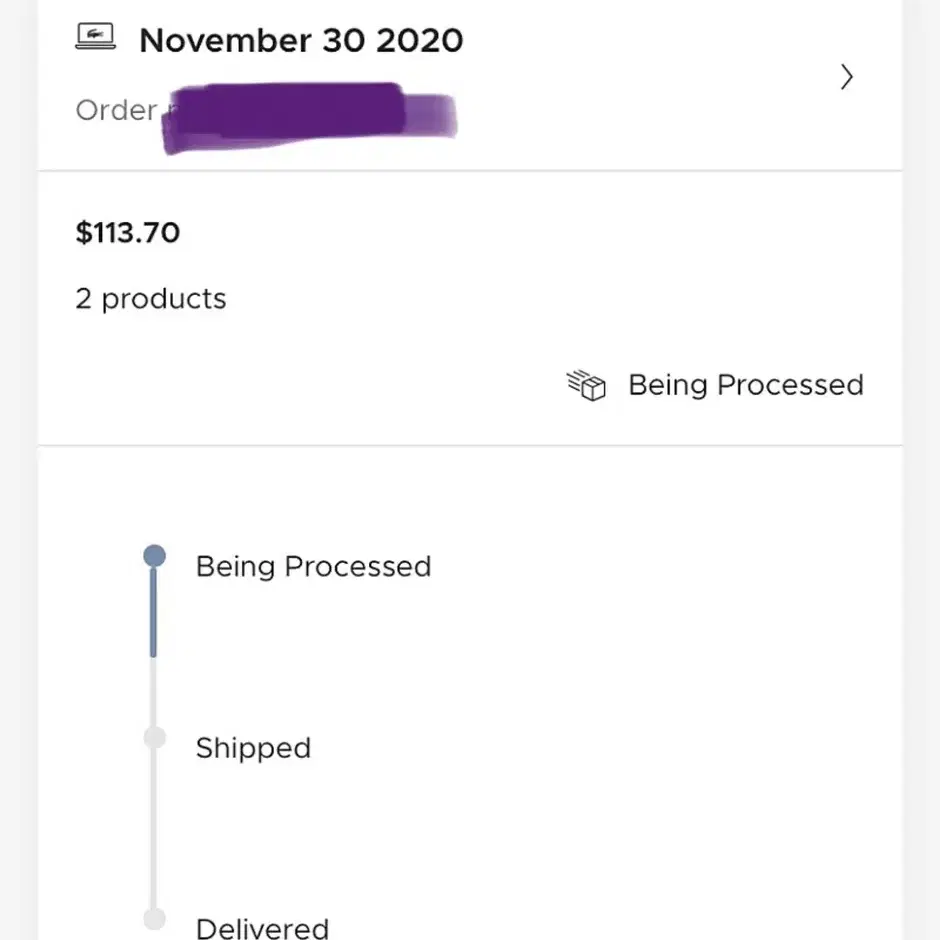Click the laptop online-order icon
This screenshot has width=940, height=940.
click(x=95, y=36)
